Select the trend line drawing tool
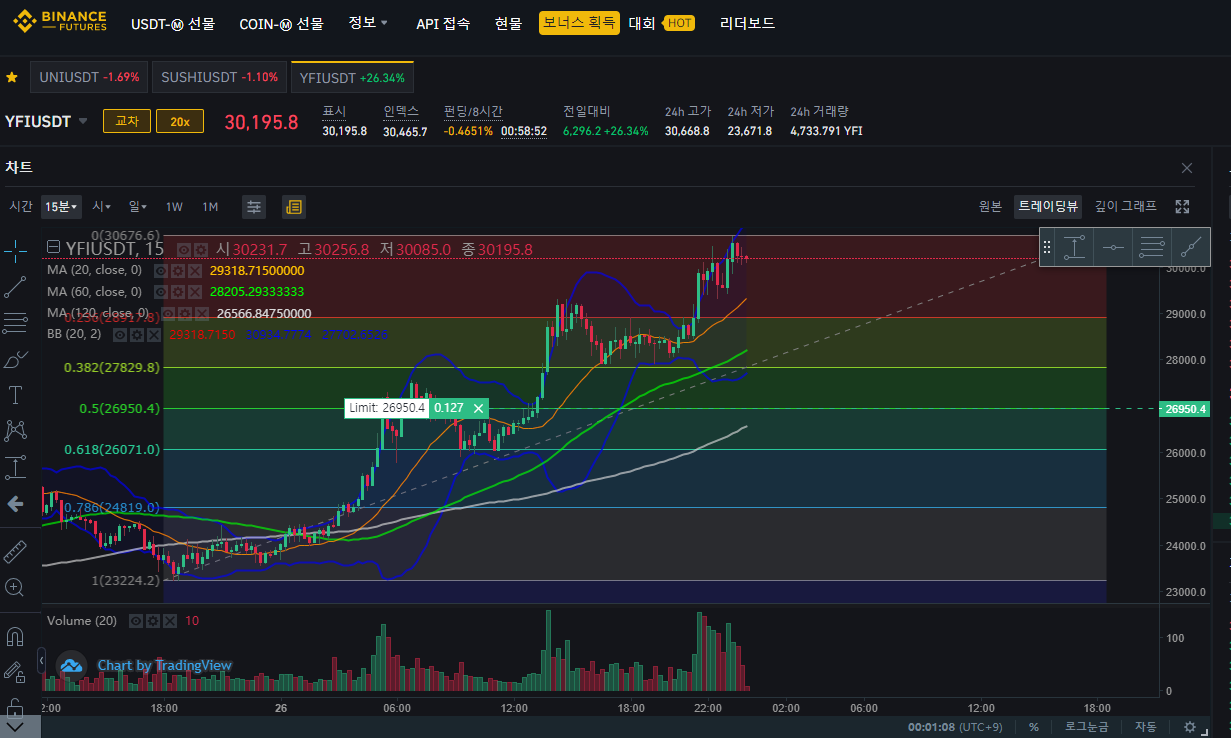This screenshot has height=738, width=1231. pos(16,287)
